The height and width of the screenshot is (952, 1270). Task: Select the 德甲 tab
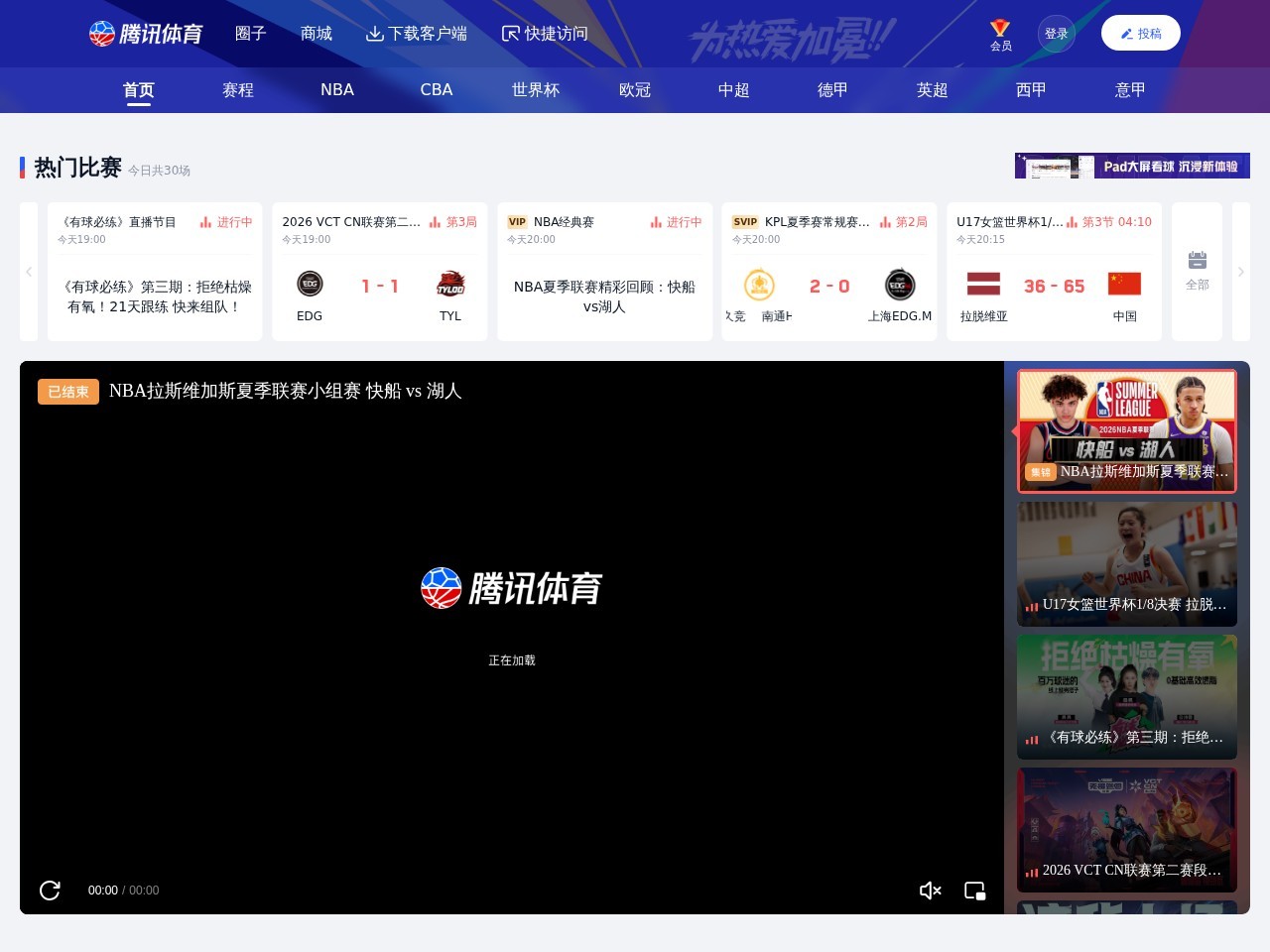[833, 90]
